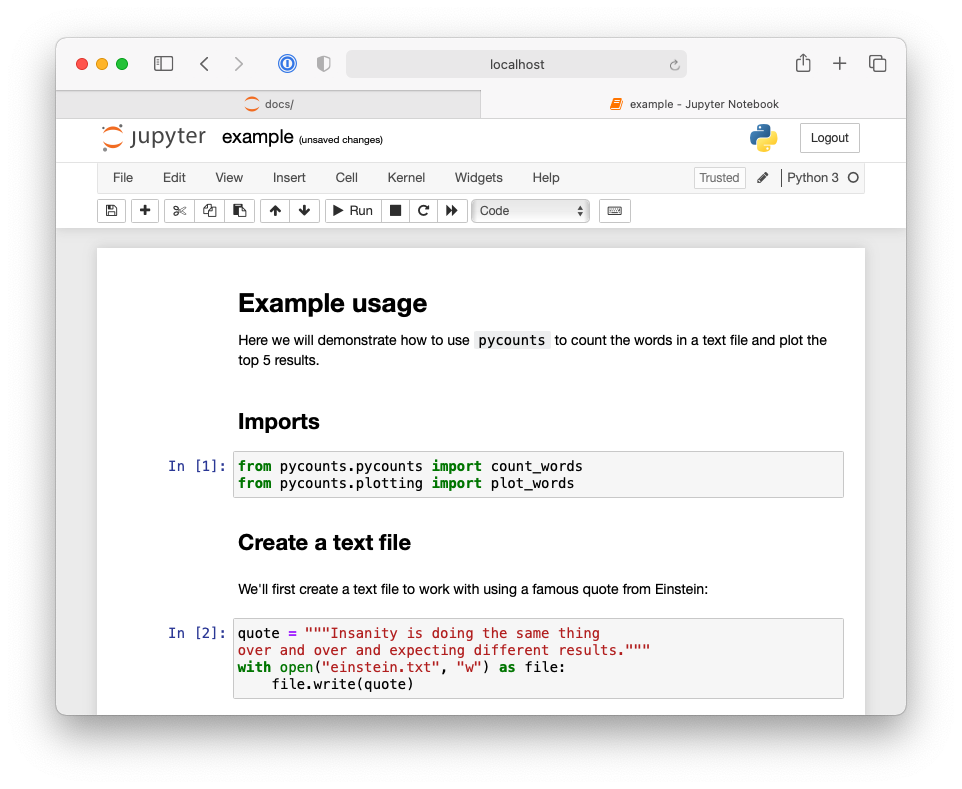962x789 pixels.
Task: Click the Python logo icon
Action: 764,138
